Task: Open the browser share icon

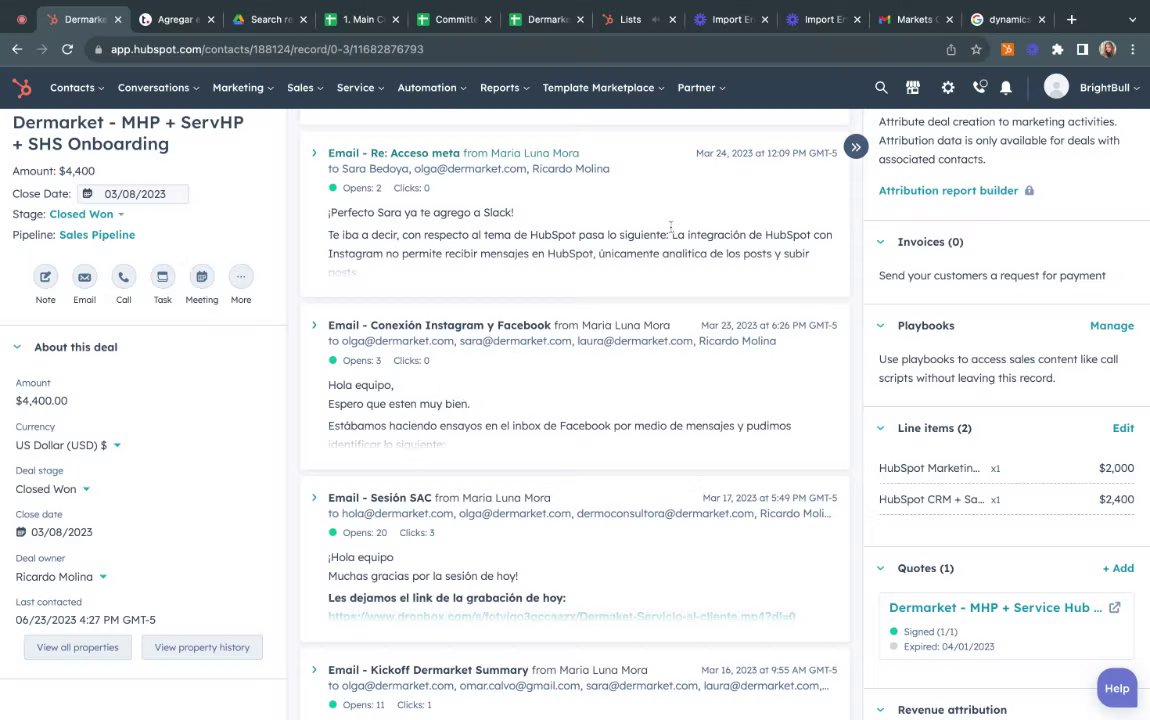Action: [x=951, y=49]
